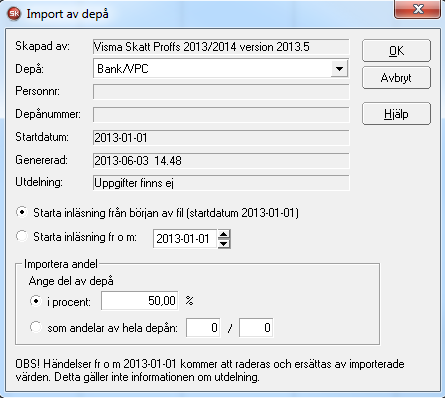Cancel import with the Avbryt button
Screen dimensions: 445x398
pos(396,78)
